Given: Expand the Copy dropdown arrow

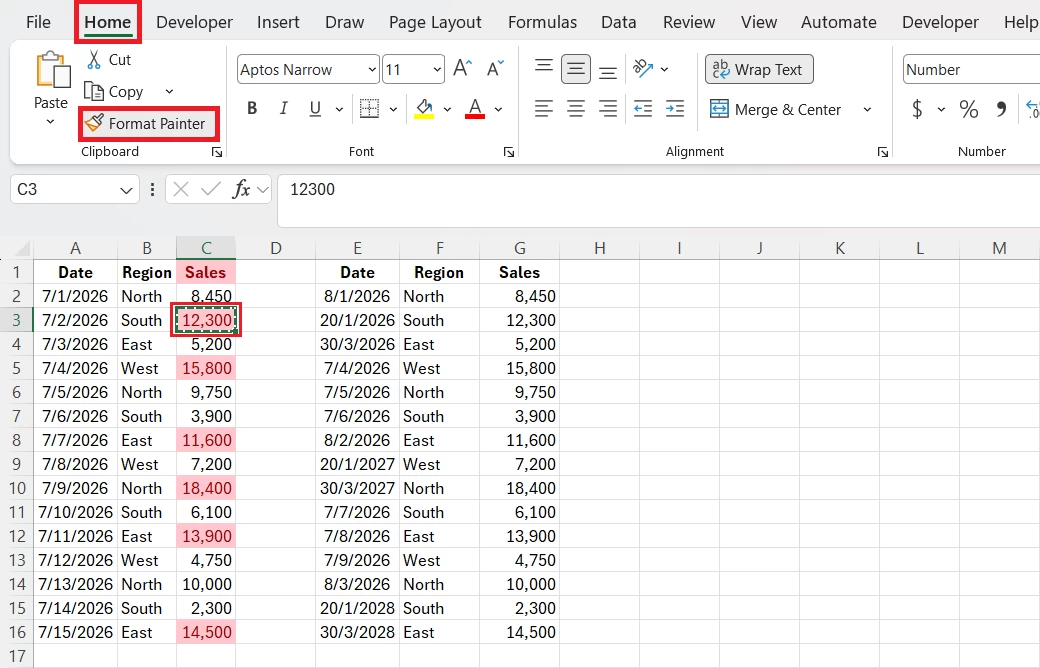Looking at the screenshot, I should 169,92.
